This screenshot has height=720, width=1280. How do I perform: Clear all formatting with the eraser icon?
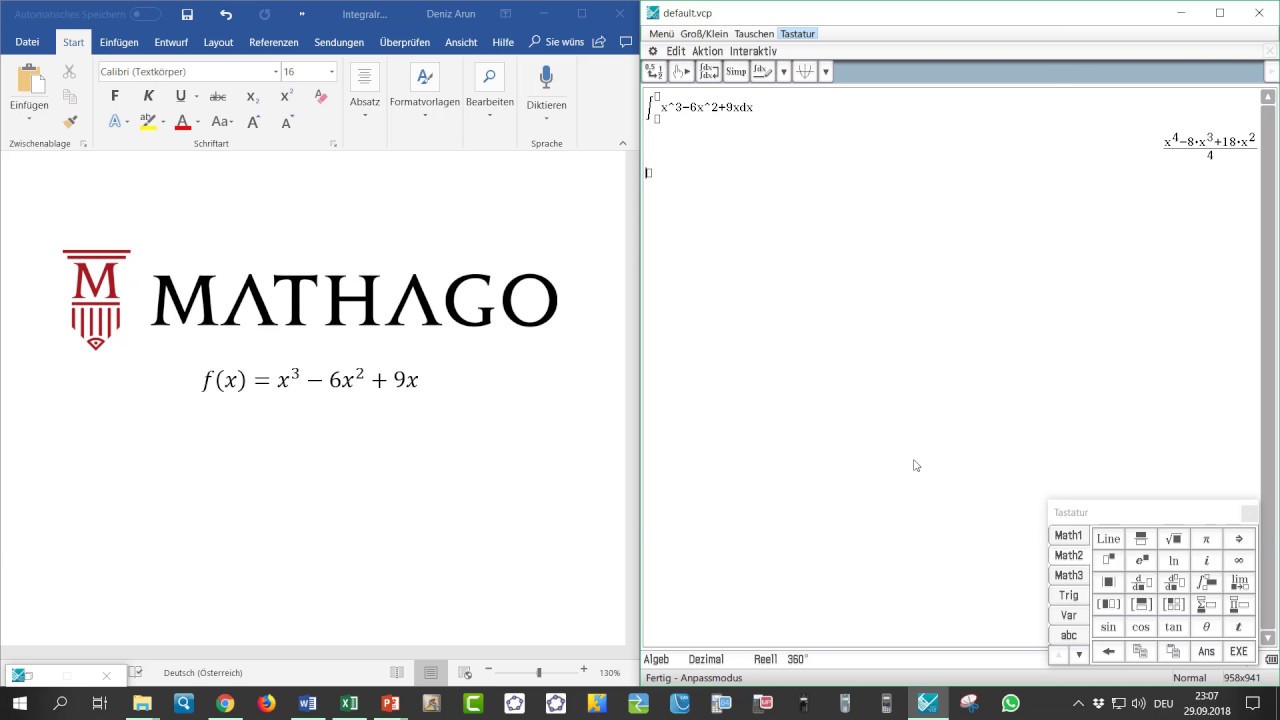coord(321,96)
